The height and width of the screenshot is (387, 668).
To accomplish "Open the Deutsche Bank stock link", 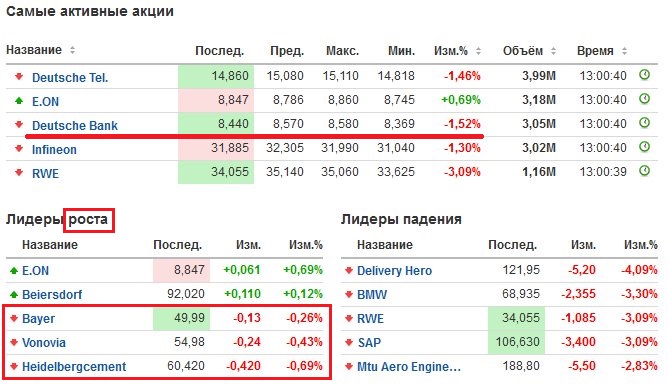I will pyautogui.click(x=75, y=126).
